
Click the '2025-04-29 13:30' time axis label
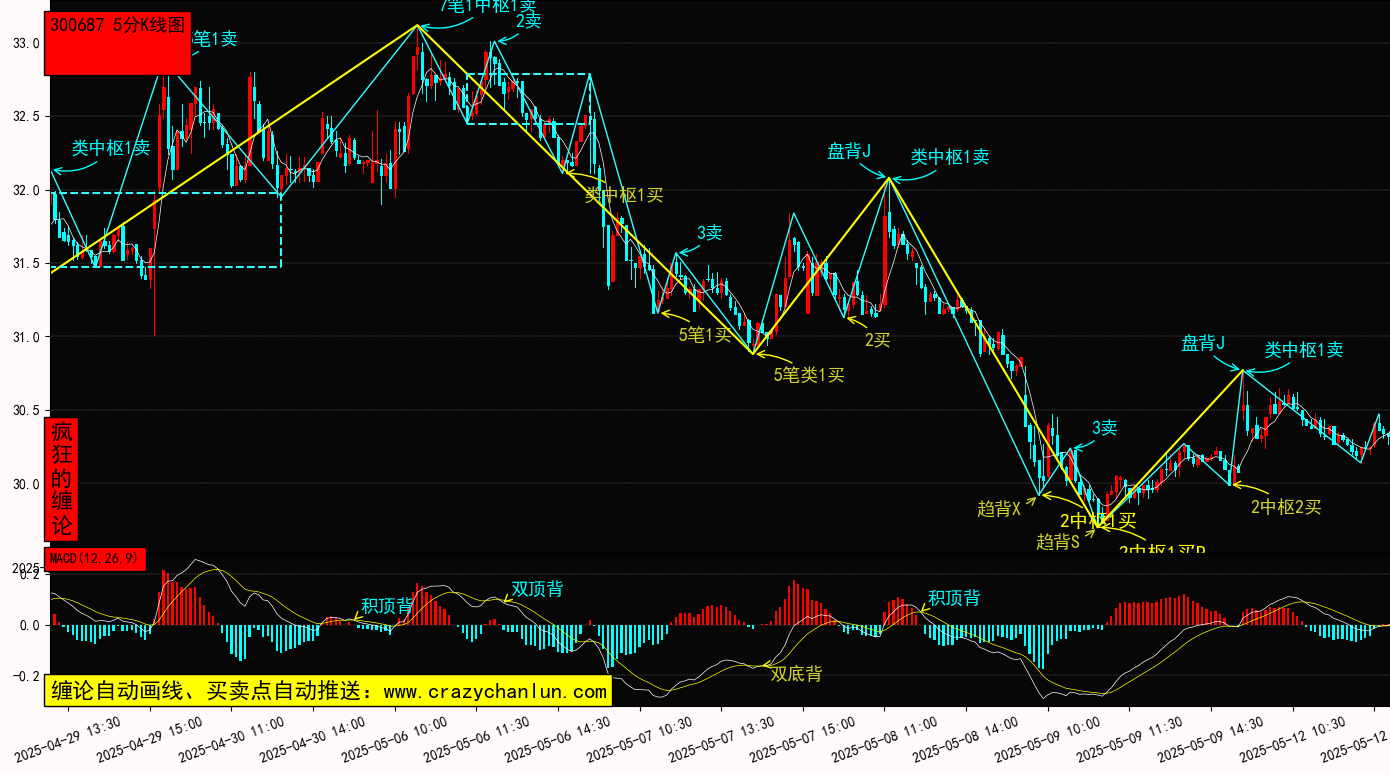(x=68, y=738)
